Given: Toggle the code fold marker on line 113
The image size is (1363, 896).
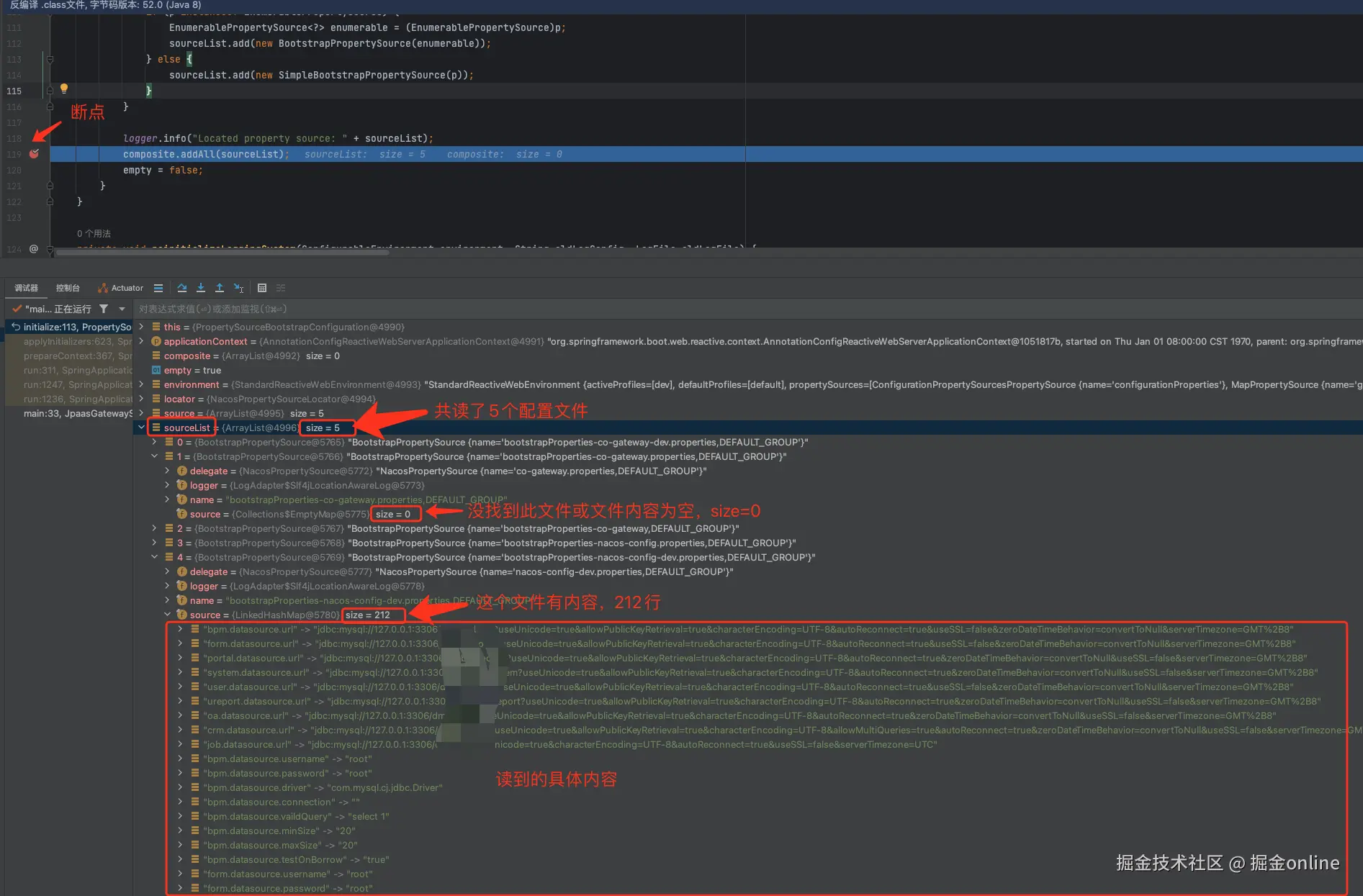Looking at the screenshot, I should (50, 59).
